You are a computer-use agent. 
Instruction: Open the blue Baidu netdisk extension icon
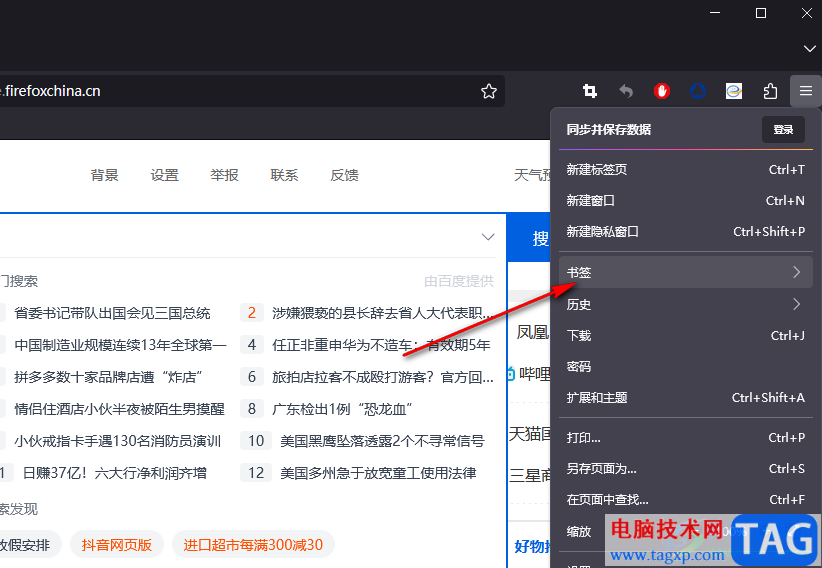(x=698, y=91)
